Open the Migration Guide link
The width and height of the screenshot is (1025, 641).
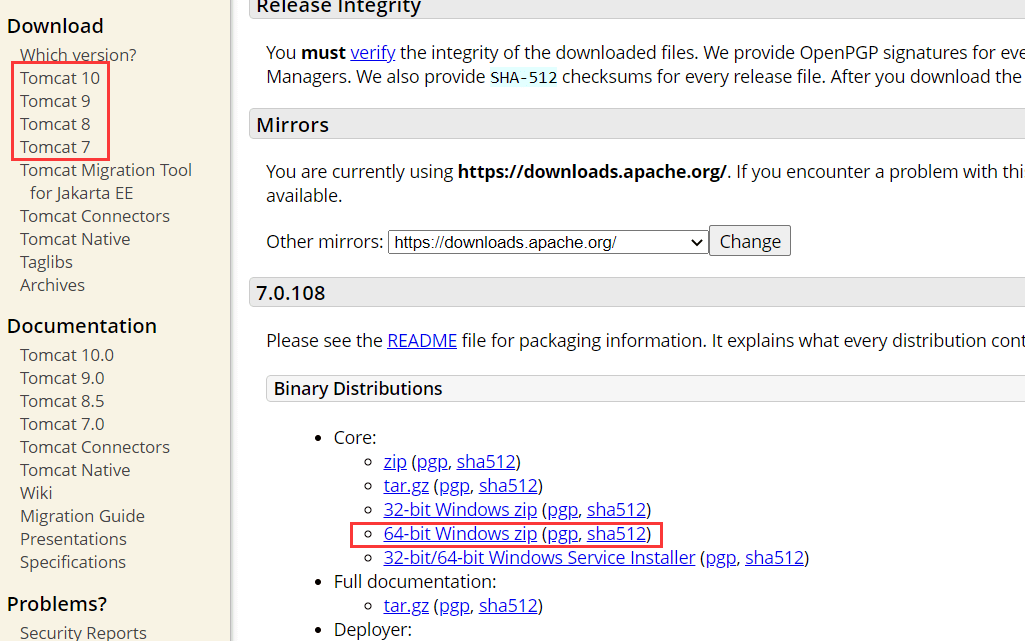coord(82,516)
